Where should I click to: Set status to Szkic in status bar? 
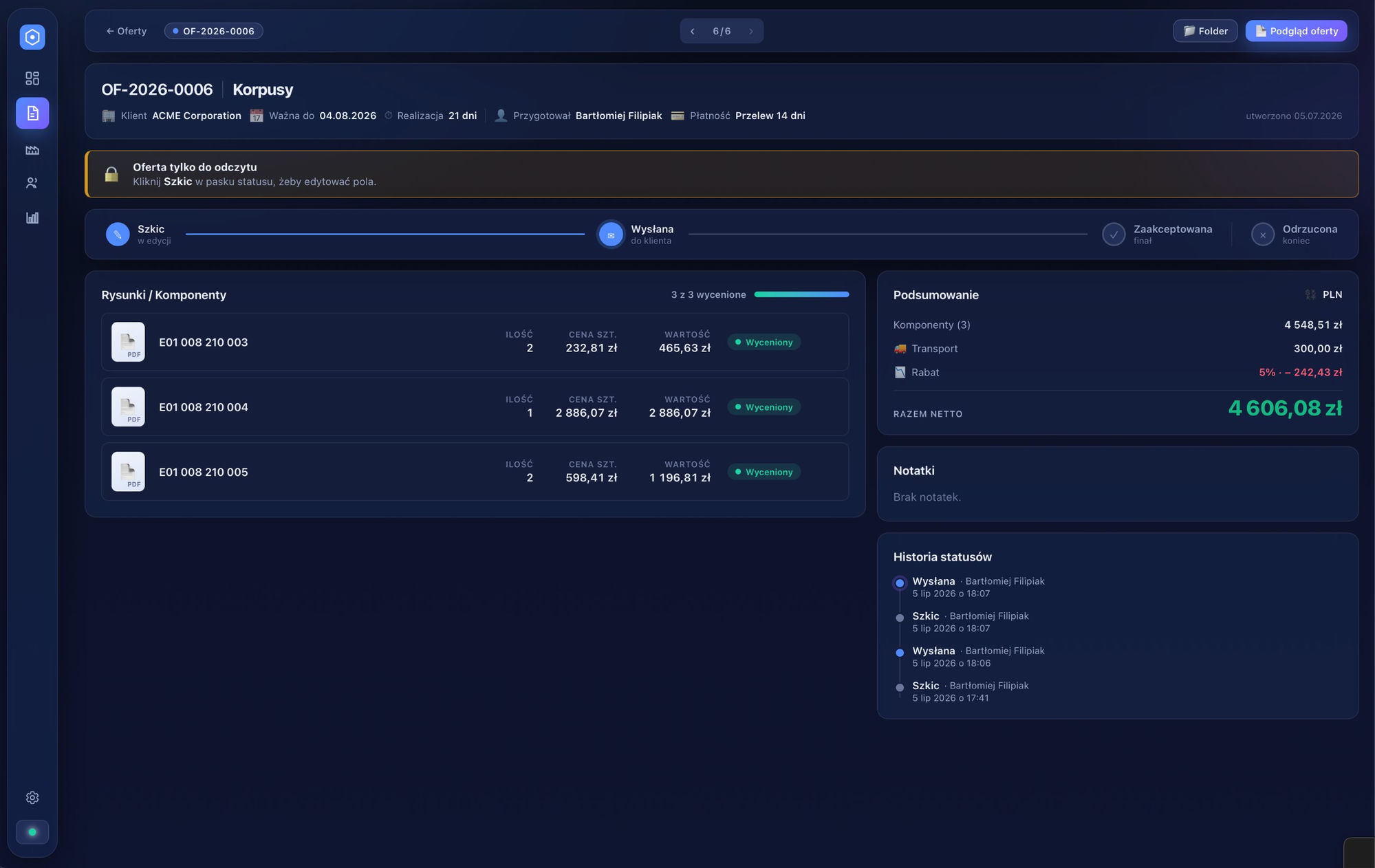(x=138, y=235)
